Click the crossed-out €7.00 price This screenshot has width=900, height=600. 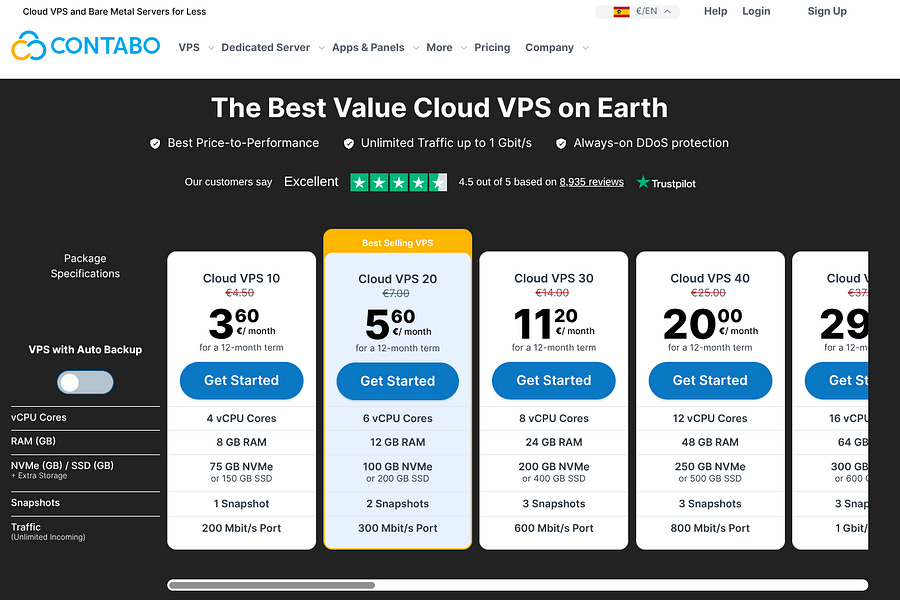396,293
